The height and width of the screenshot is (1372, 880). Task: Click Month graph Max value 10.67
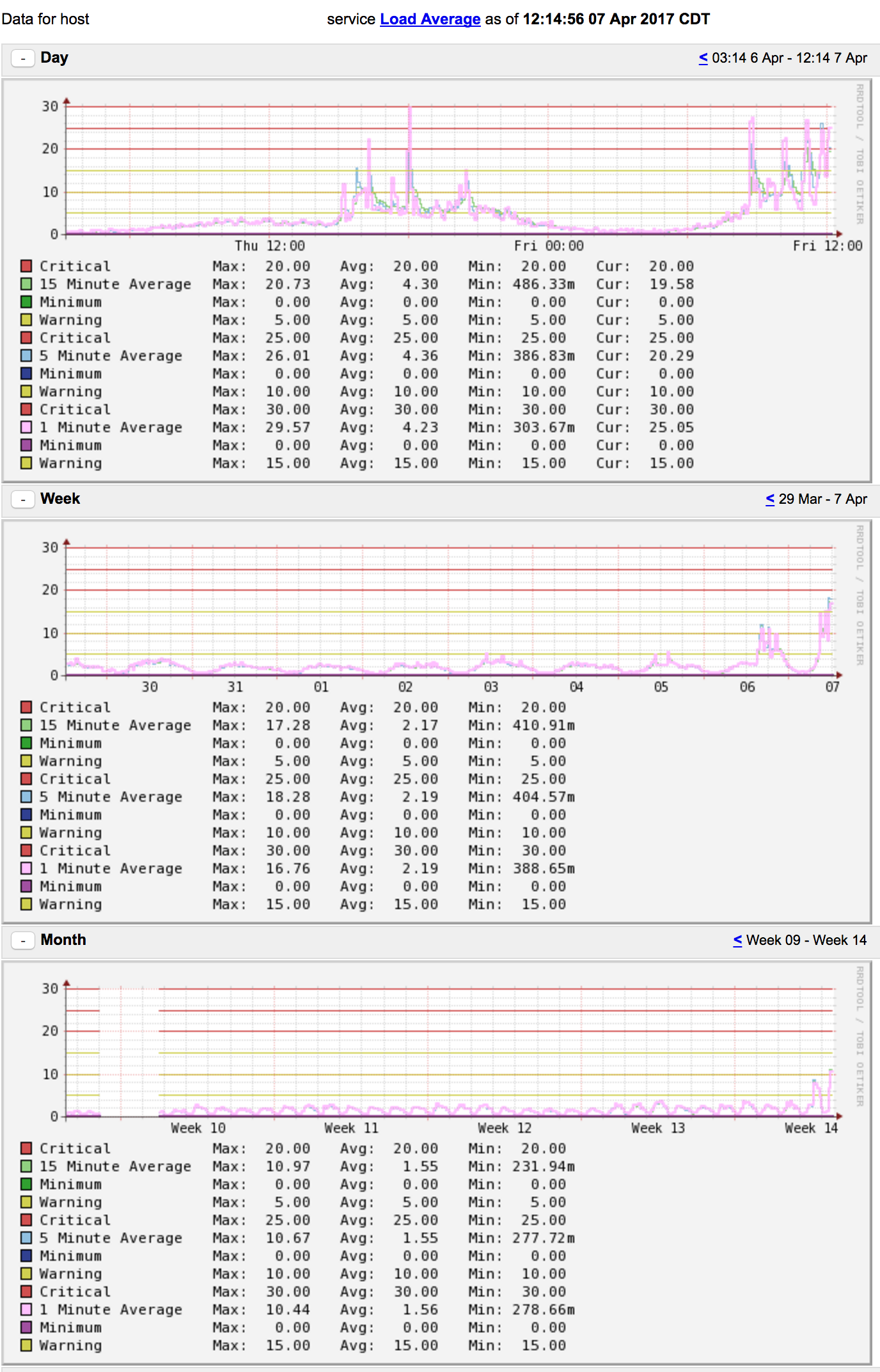288,1238
